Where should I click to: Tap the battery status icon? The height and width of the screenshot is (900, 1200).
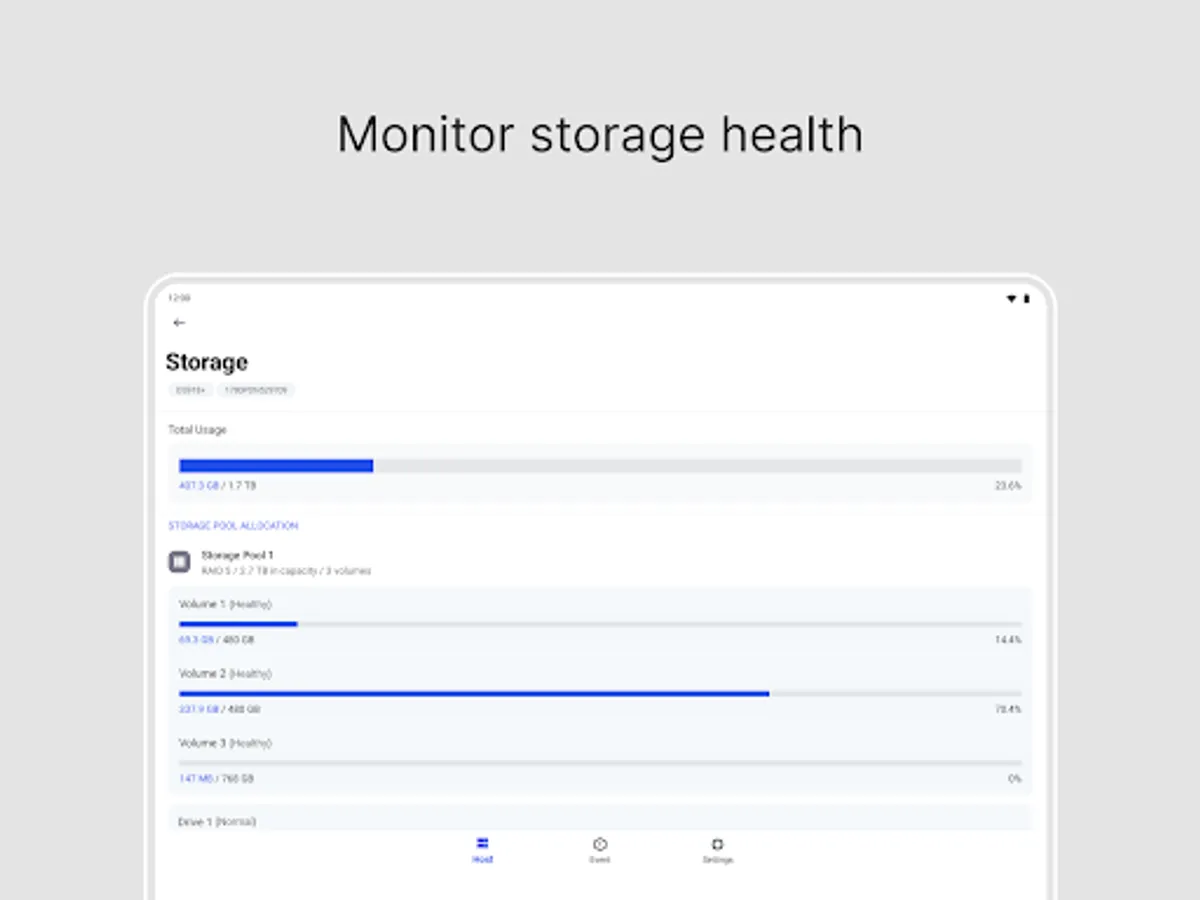1025,299
